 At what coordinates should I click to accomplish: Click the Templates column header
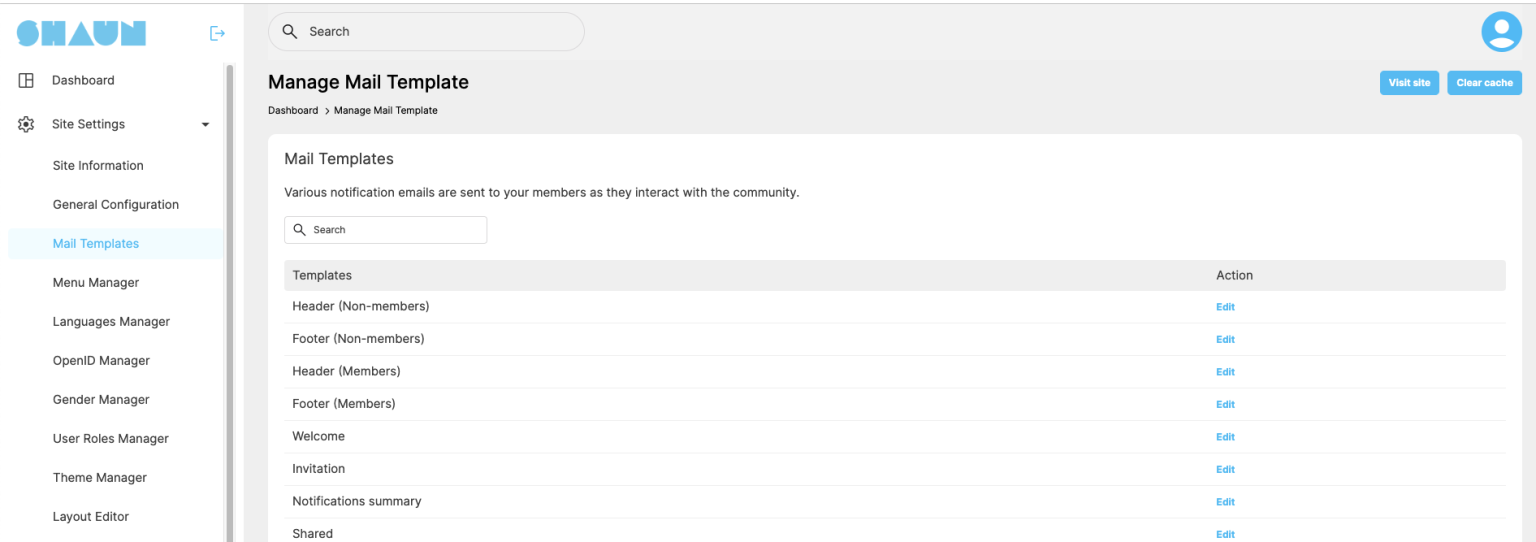[x=322, y=275]
